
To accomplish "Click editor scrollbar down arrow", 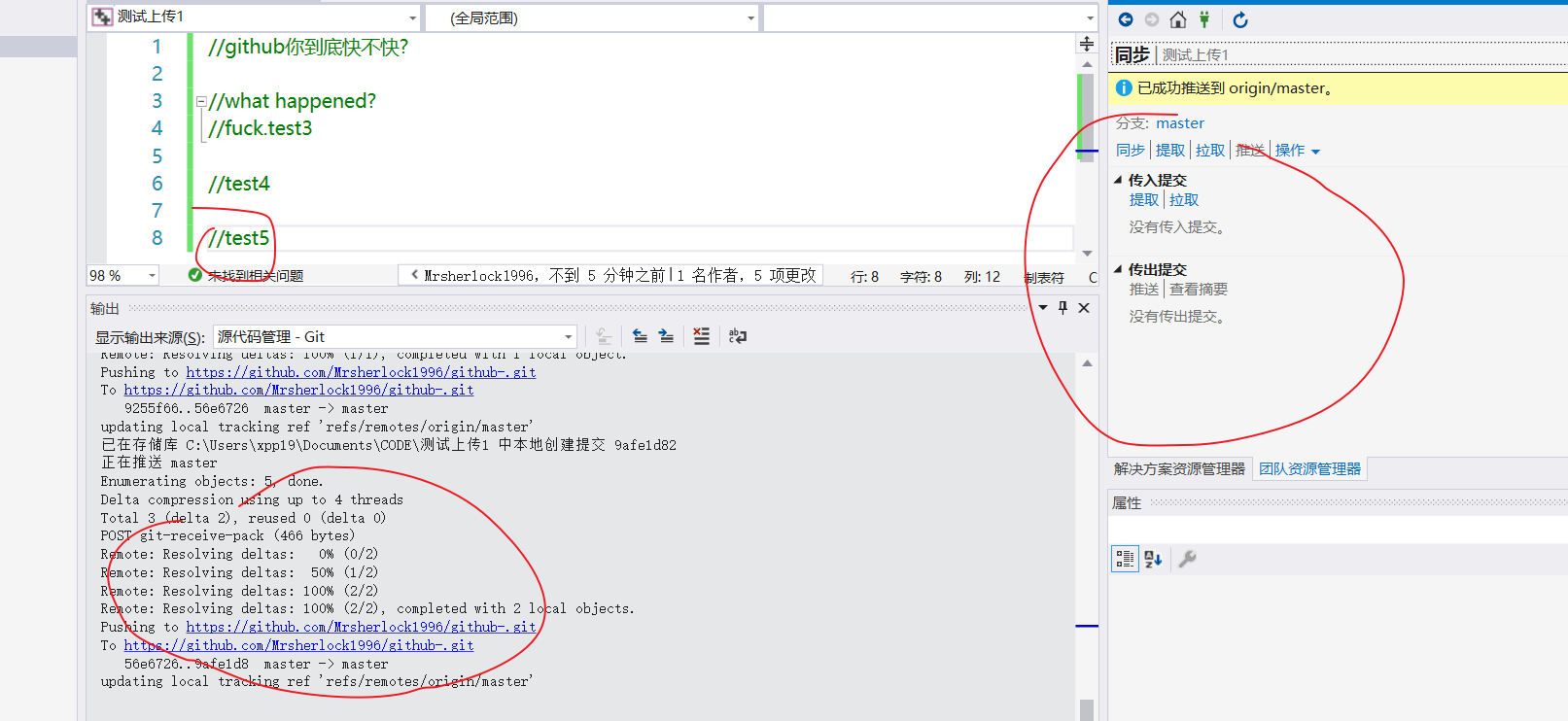I will pyautogui.click(x=1087, y=254).
